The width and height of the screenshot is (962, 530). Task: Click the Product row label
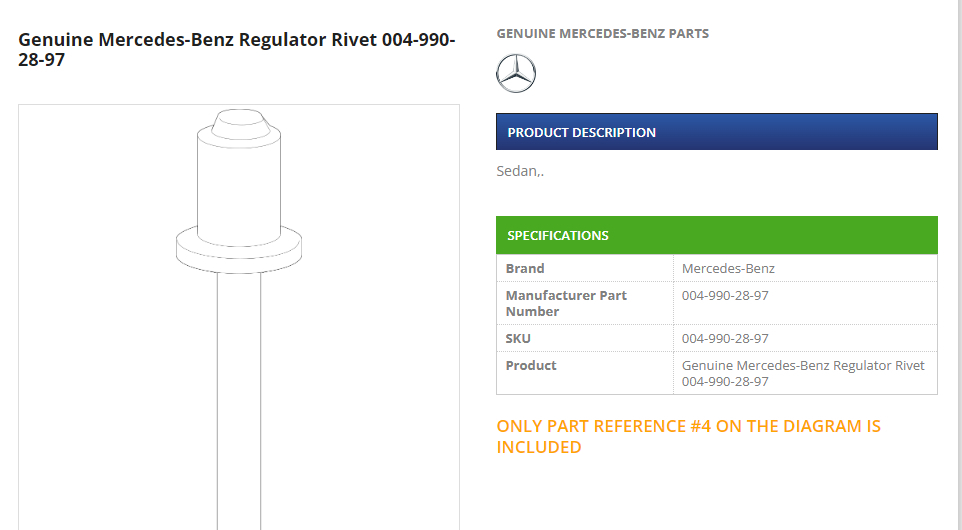coord(531,365)
